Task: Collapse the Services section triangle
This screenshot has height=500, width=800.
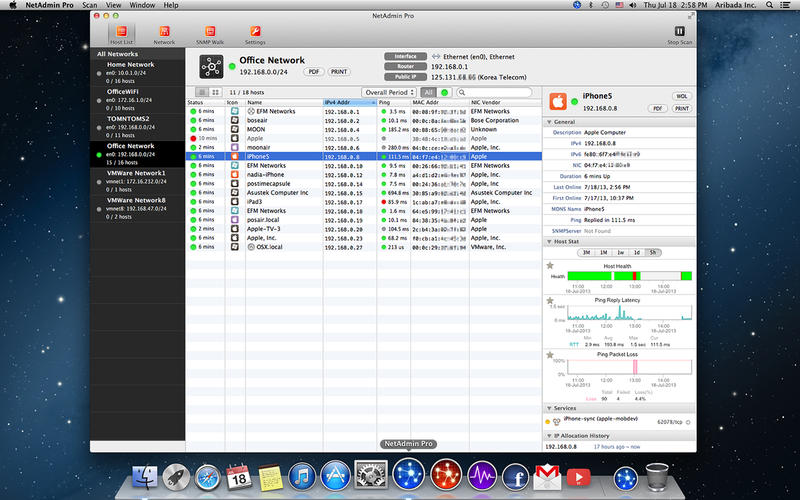Action: click(x=549, y=408)
